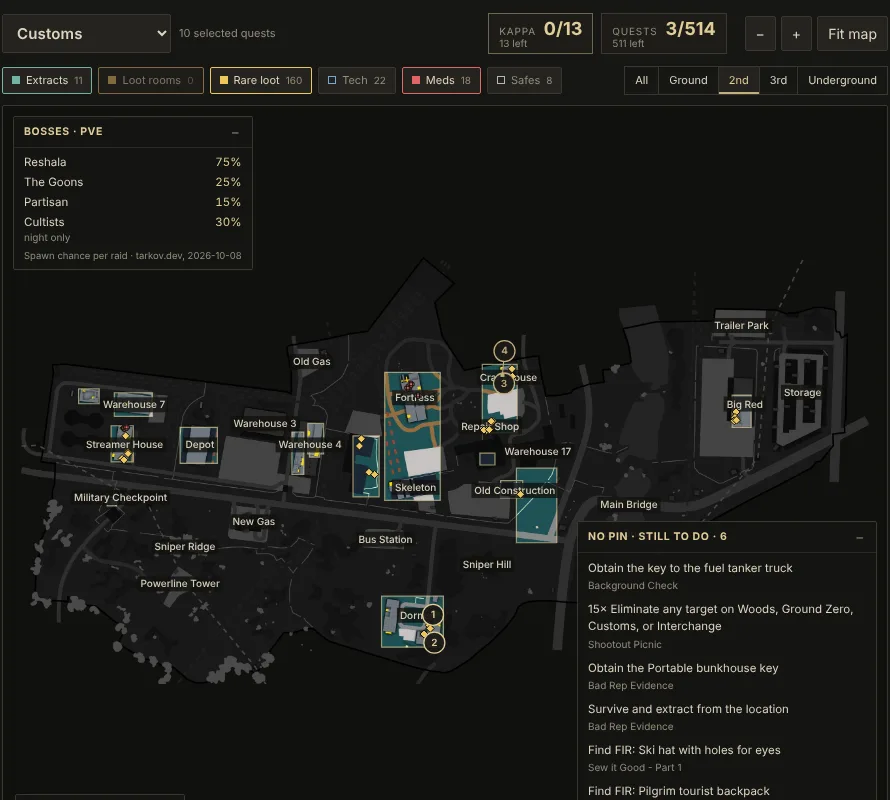Click the Warehouse 3 map label

(265, 424)
